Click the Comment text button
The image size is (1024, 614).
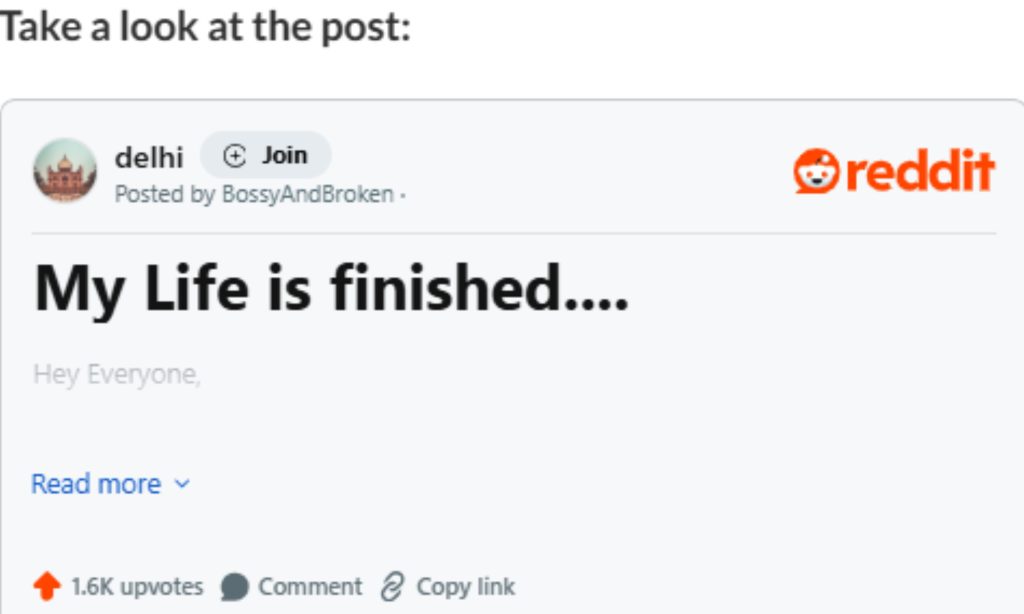pos(310,587)
